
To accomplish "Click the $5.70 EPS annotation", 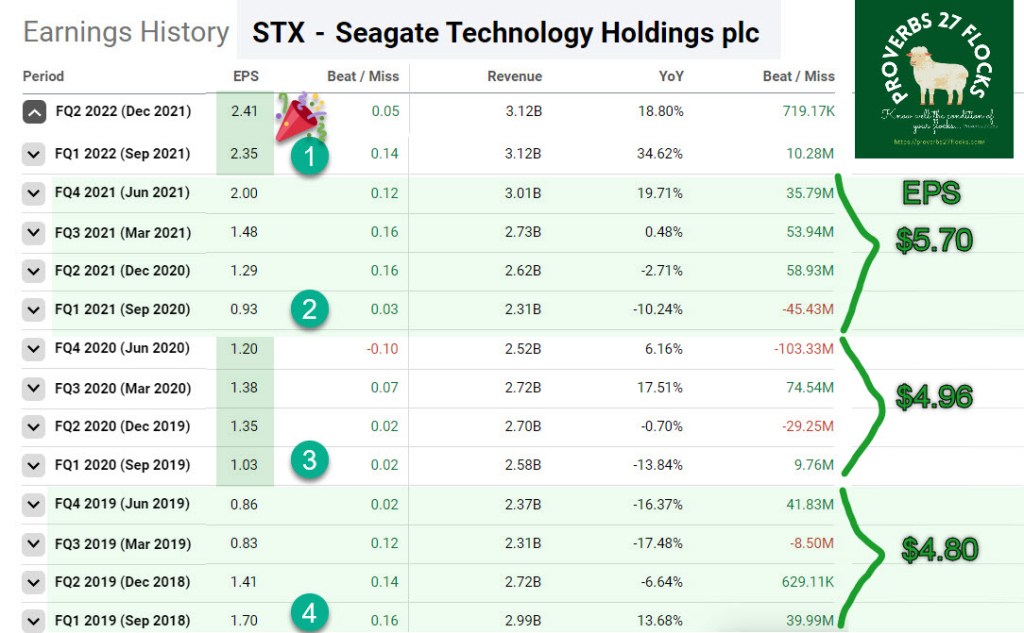I will 934,239.
